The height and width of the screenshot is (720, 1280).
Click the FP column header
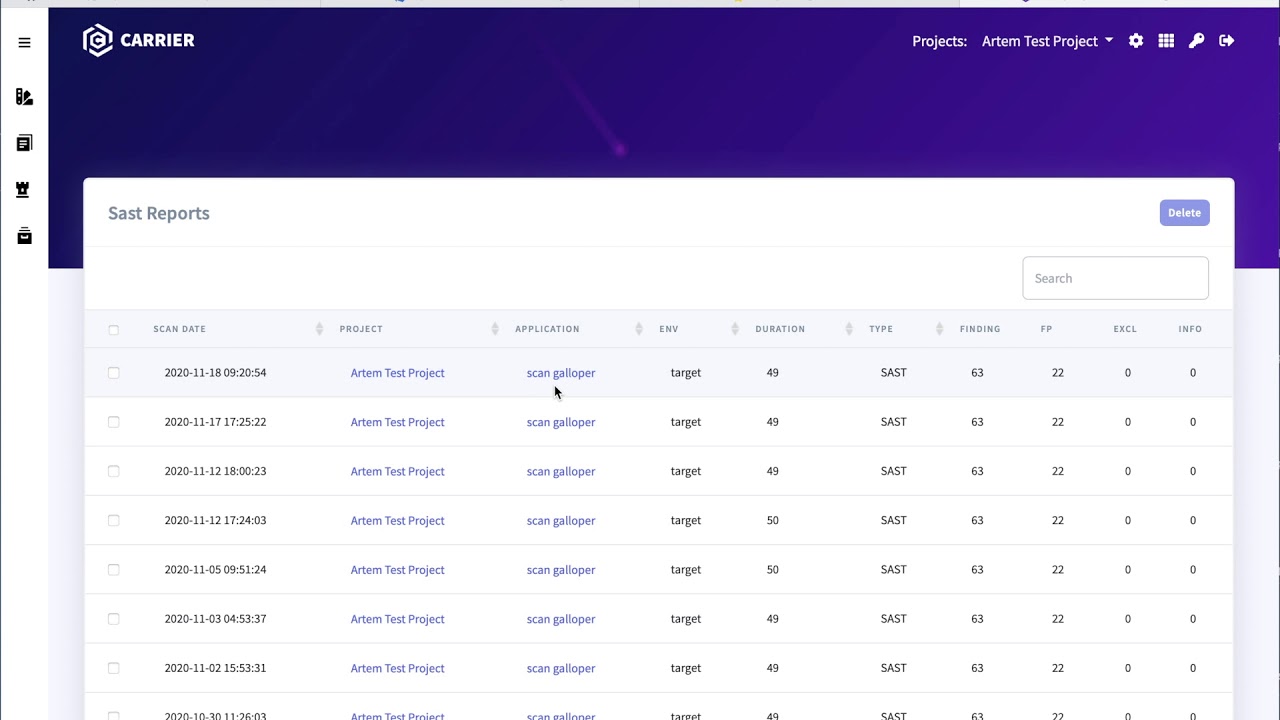(1046, 329)
